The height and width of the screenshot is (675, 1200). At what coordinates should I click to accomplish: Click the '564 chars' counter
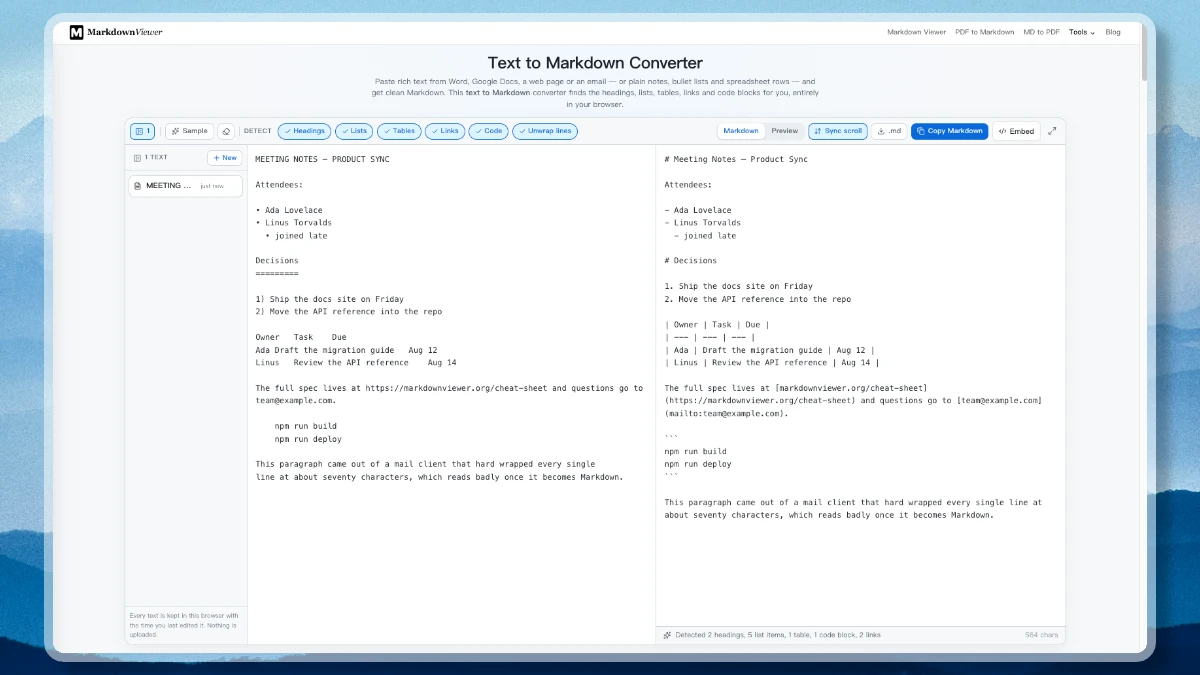click(1041, 635)
